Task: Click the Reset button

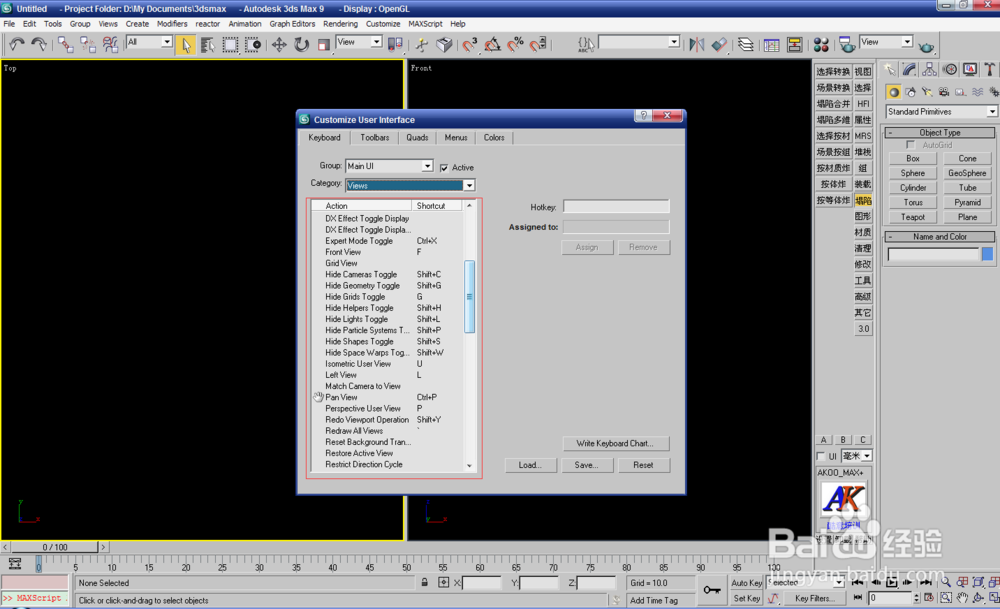Action: (x=643, y=465)
